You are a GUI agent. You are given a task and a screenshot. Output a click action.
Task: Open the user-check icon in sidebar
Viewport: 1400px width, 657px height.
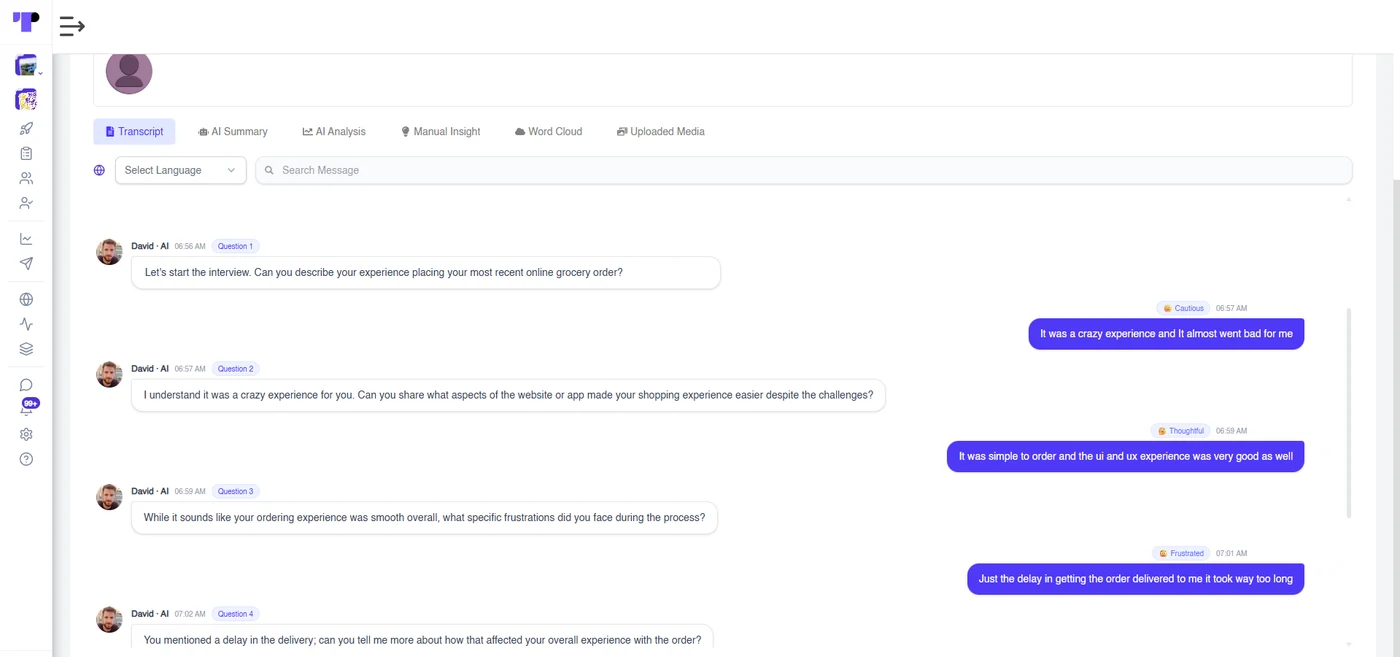[x=26, y=203]
